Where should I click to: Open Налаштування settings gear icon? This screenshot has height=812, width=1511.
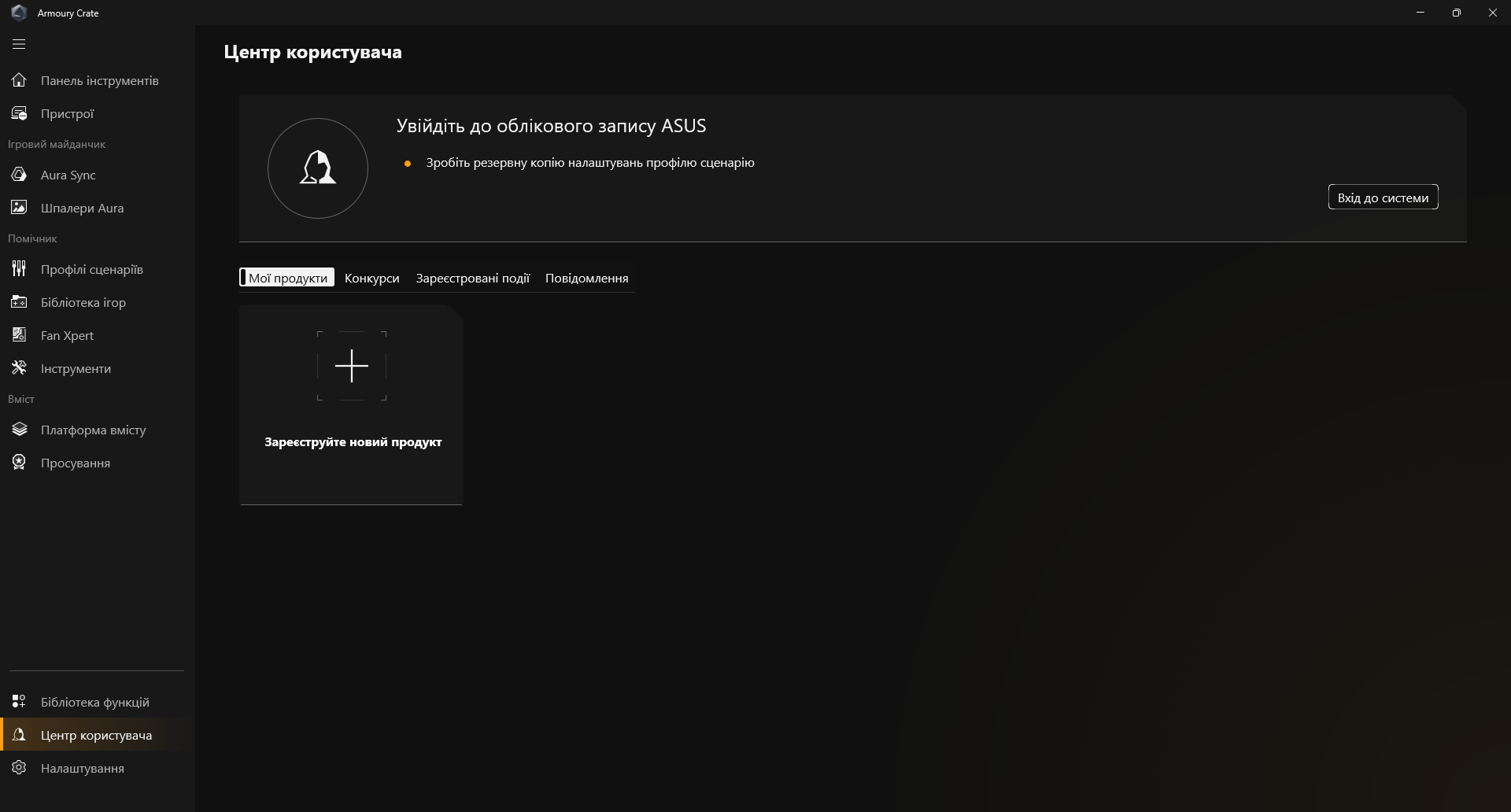click(19, 768)
